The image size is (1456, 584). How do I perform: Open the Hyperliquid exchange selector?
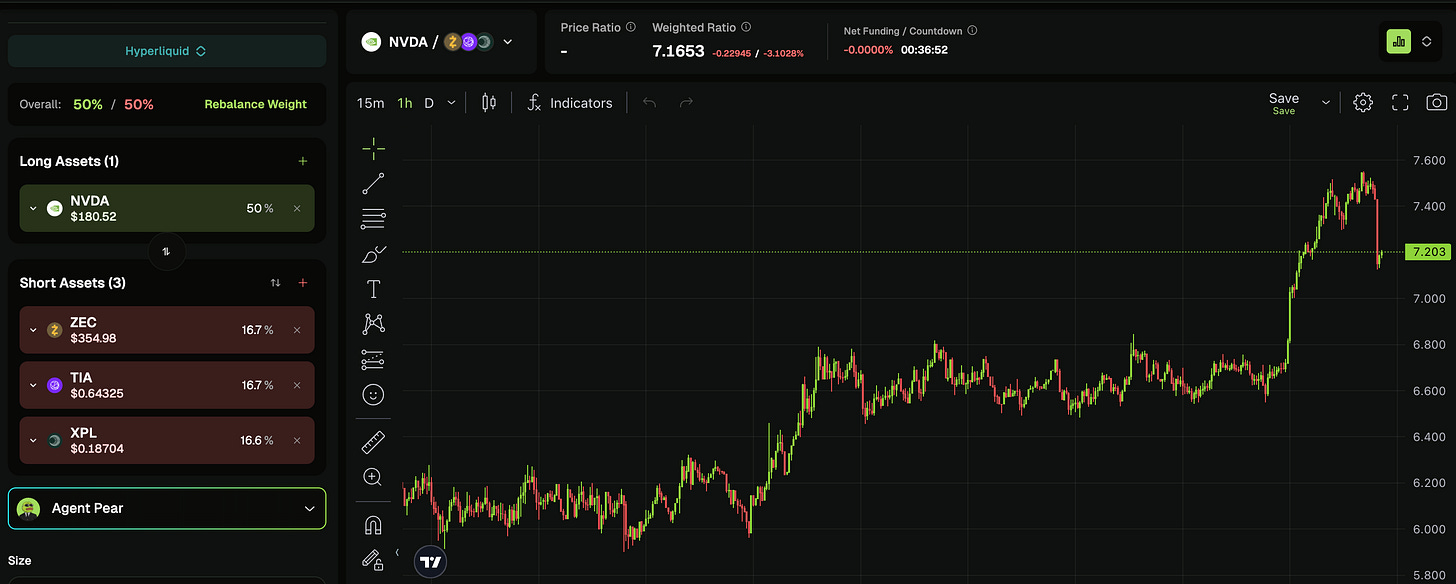[x=167, y=51]
